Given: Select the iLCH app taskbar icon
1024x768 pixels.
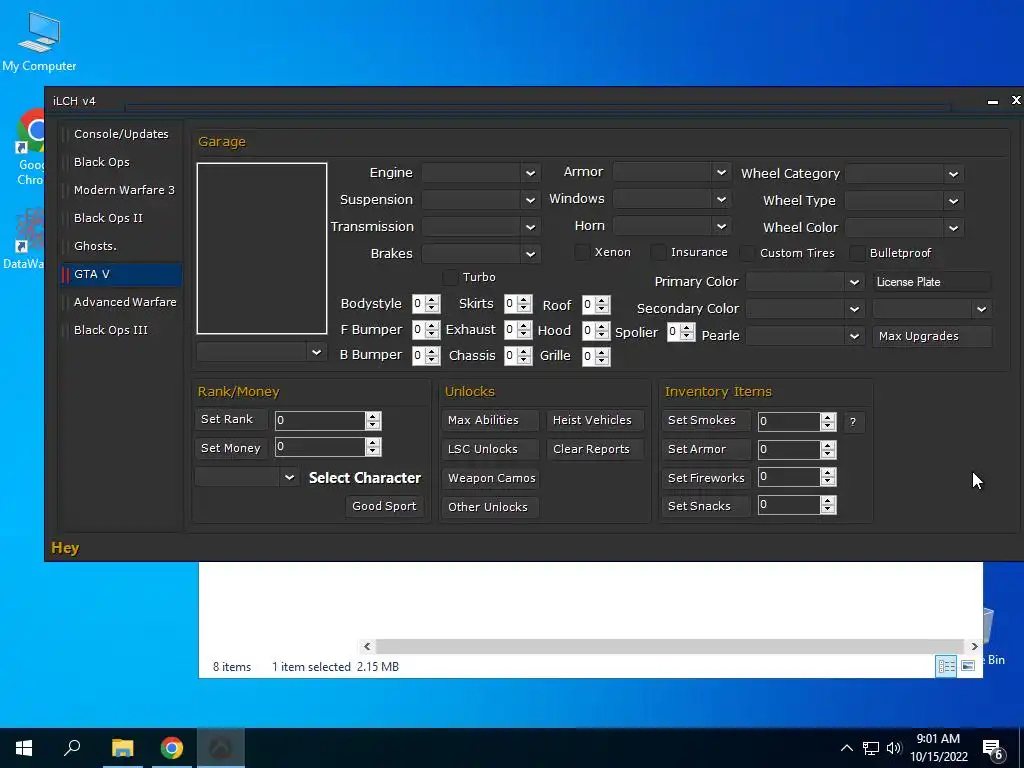Looking at the screenshot, I should coord(220,748).
